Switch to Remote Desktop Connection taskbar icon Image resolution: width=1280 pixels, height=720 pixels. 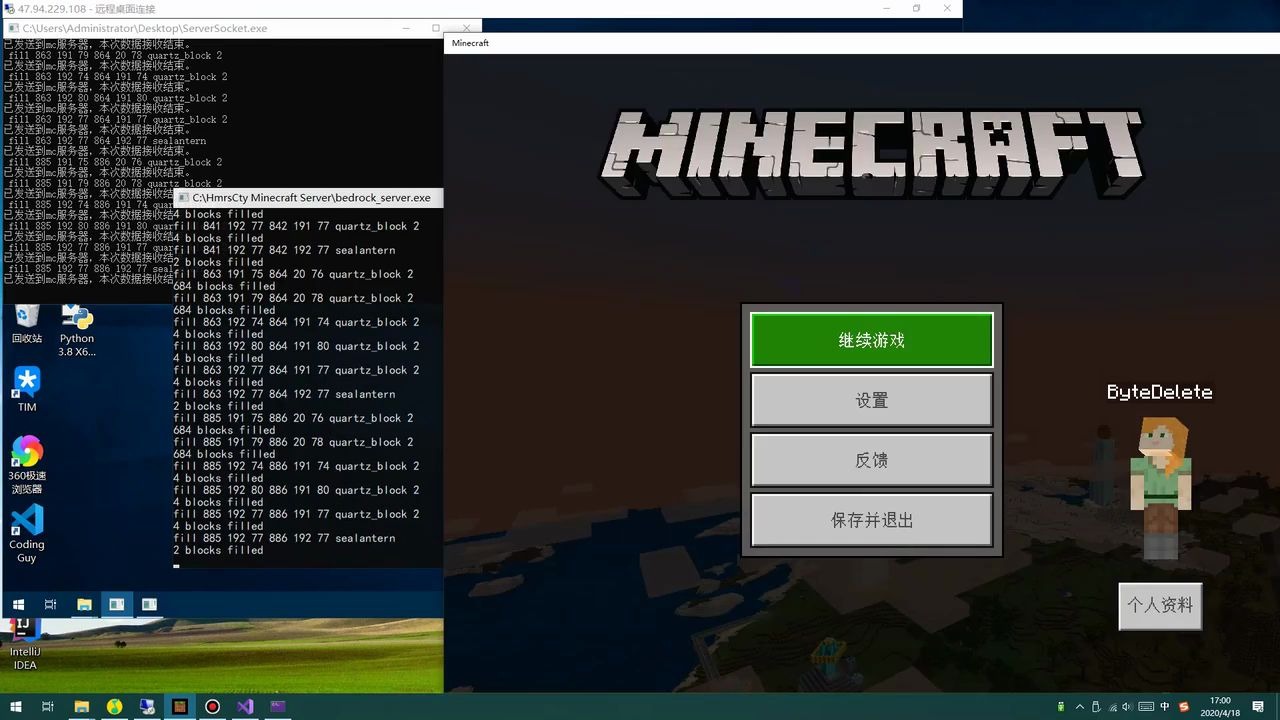147,707
